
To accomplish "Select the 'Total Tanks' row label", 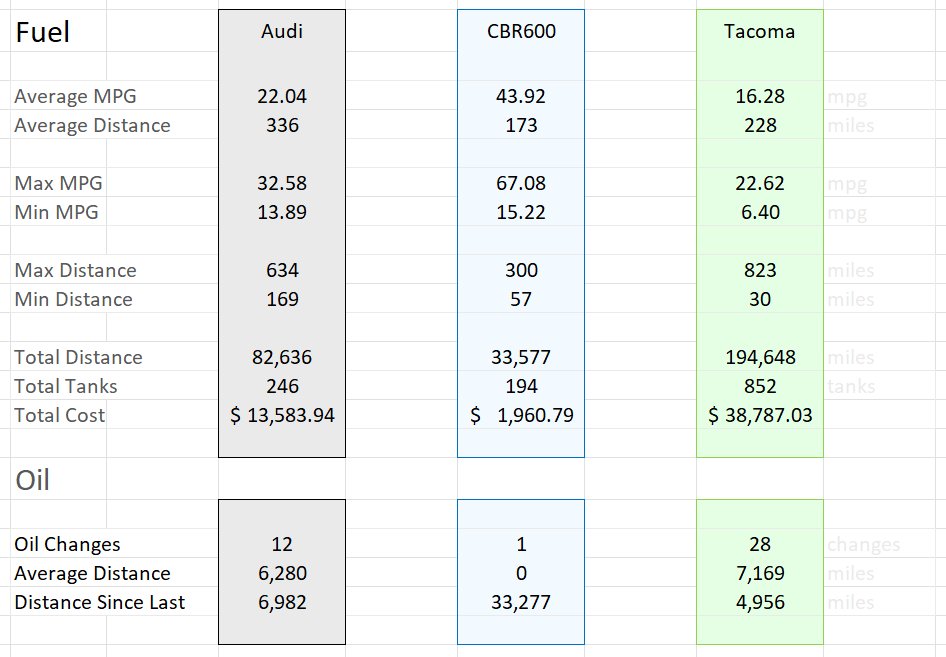I will [x=66, y=386].
